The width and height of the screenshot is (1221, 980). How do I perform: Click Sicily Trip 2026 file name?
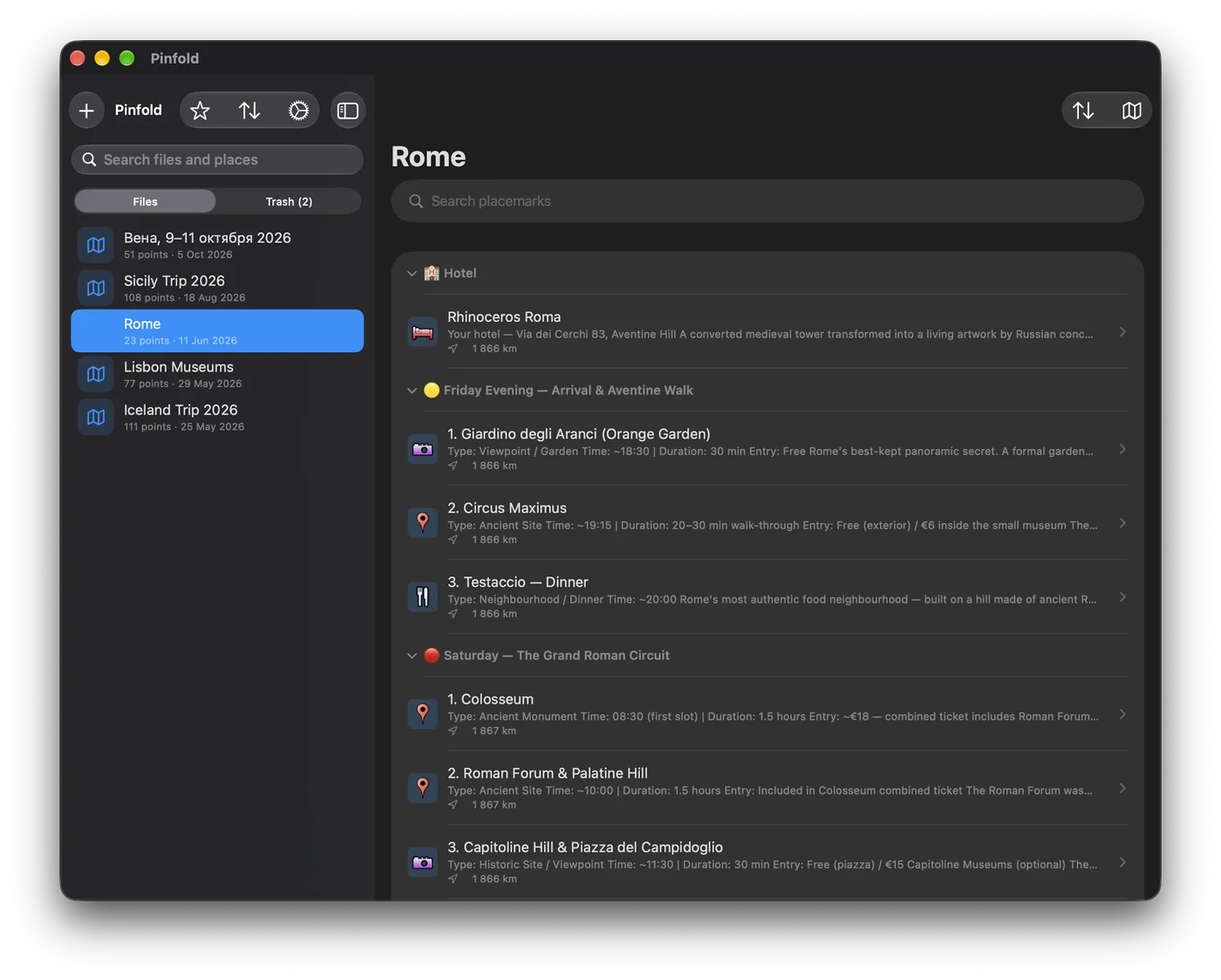[174, 281]
